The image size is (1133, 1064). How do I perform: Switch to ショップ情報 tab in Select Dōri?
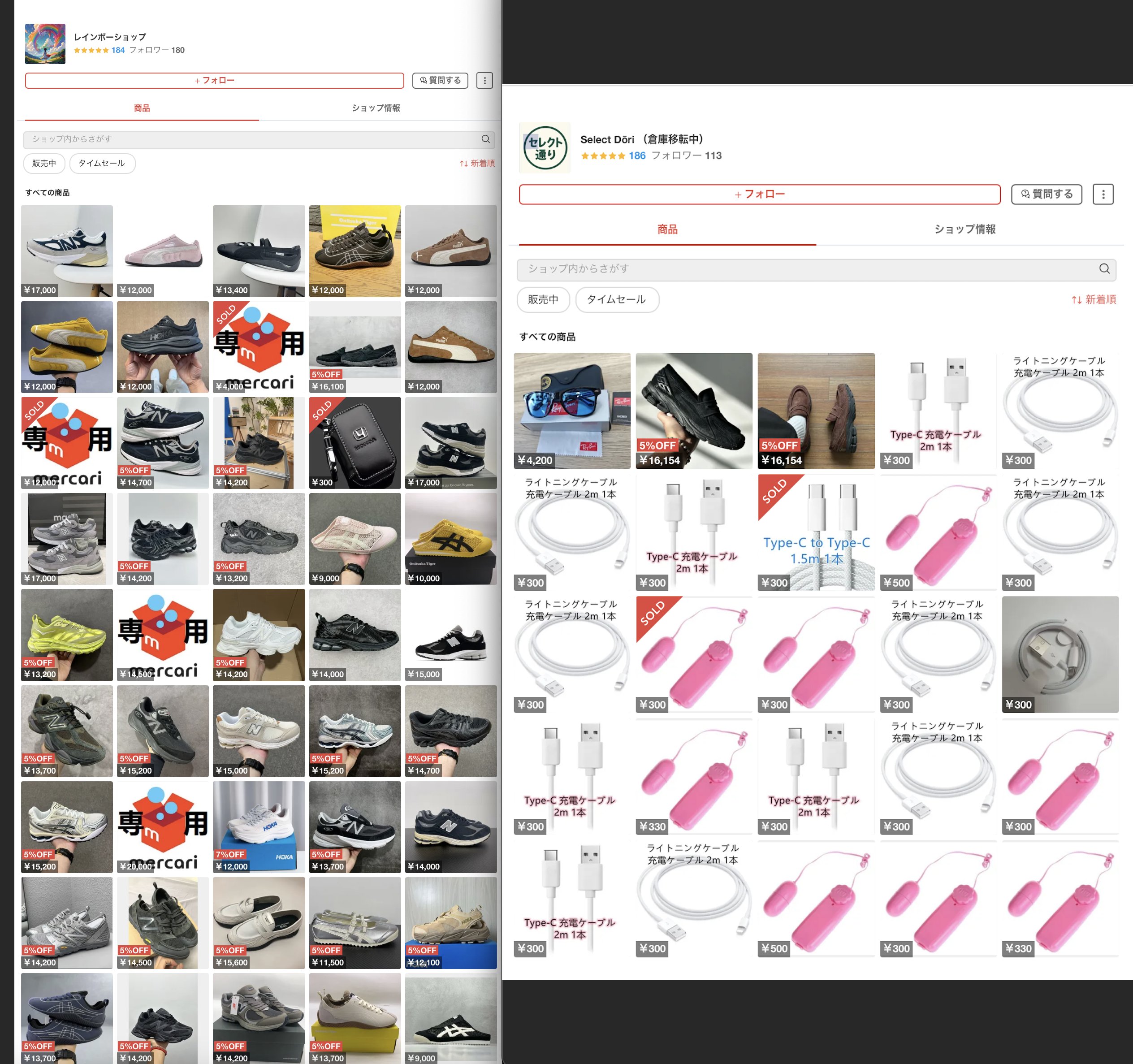(964, 229)
